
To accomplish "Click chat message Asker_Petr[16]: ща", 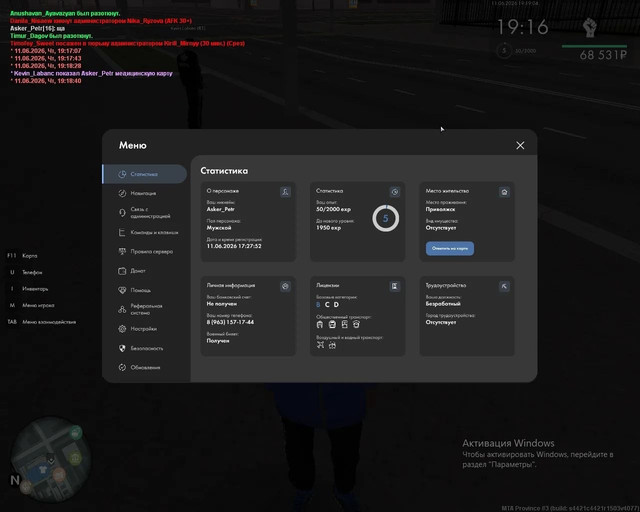I will click(37, 29).
